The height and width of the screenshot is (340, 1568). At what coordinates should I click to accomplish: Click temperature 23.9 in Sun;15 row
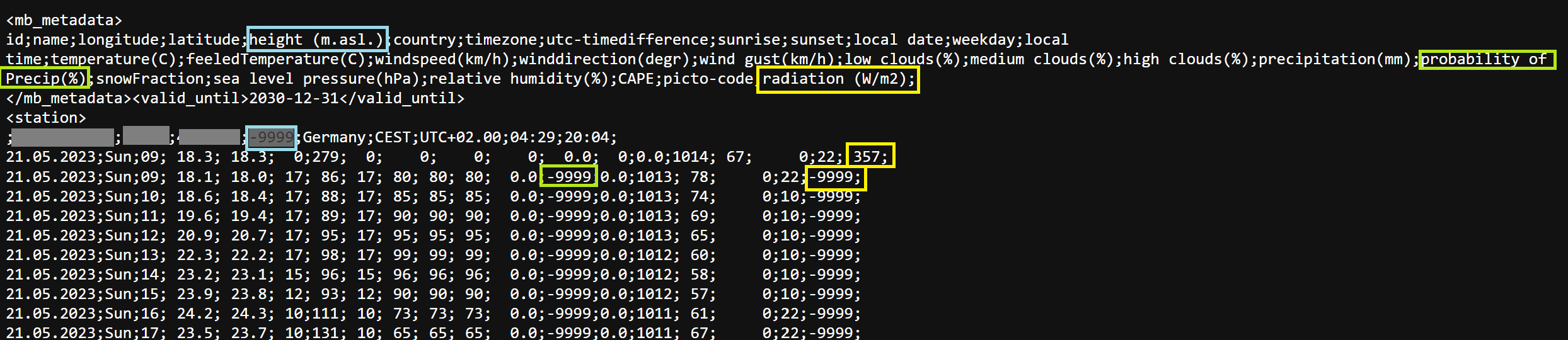coord(194,294)
